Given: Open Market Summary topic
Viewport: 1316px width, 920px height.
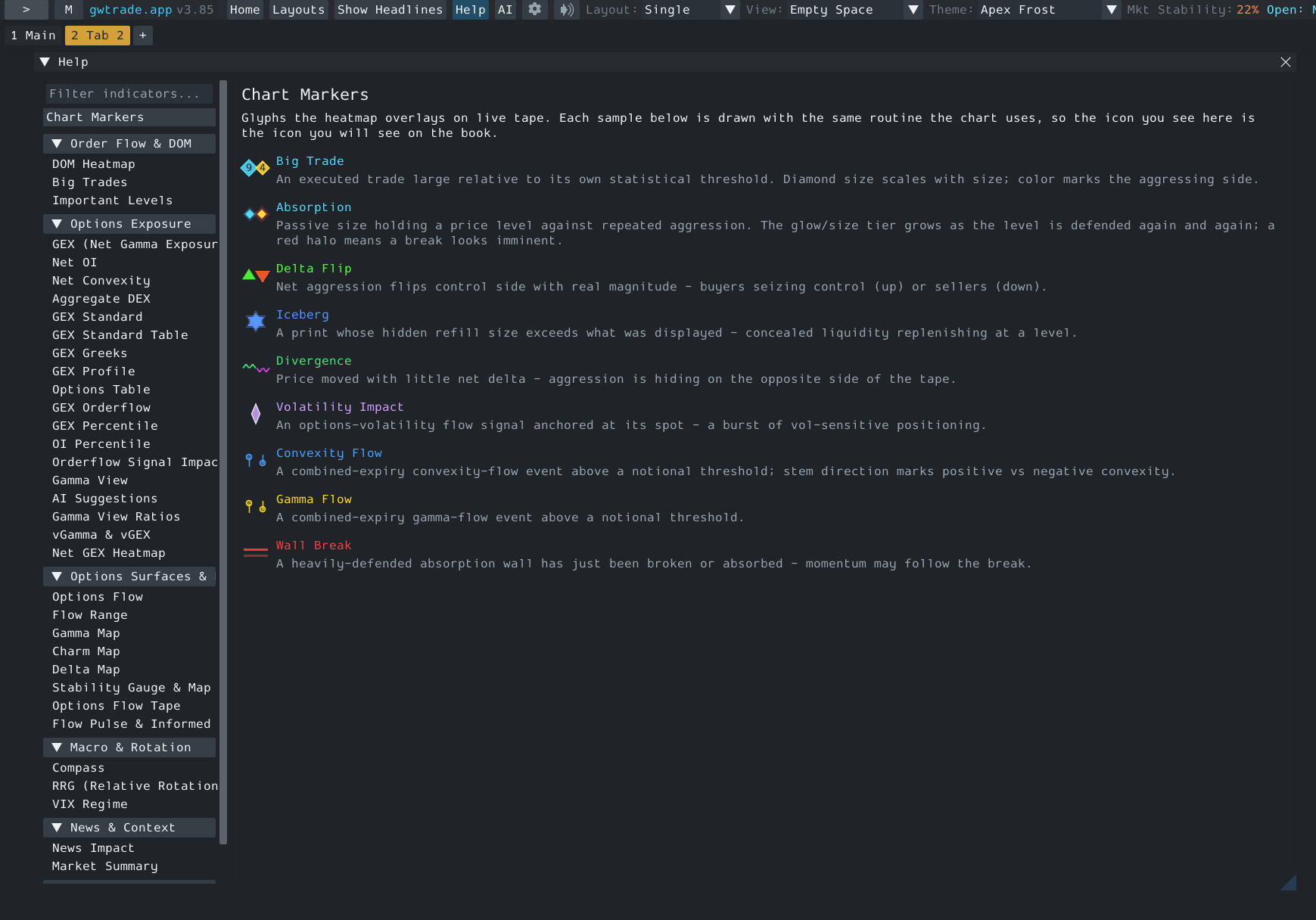Looking at the screenshot, I should [x=105, y=866].
